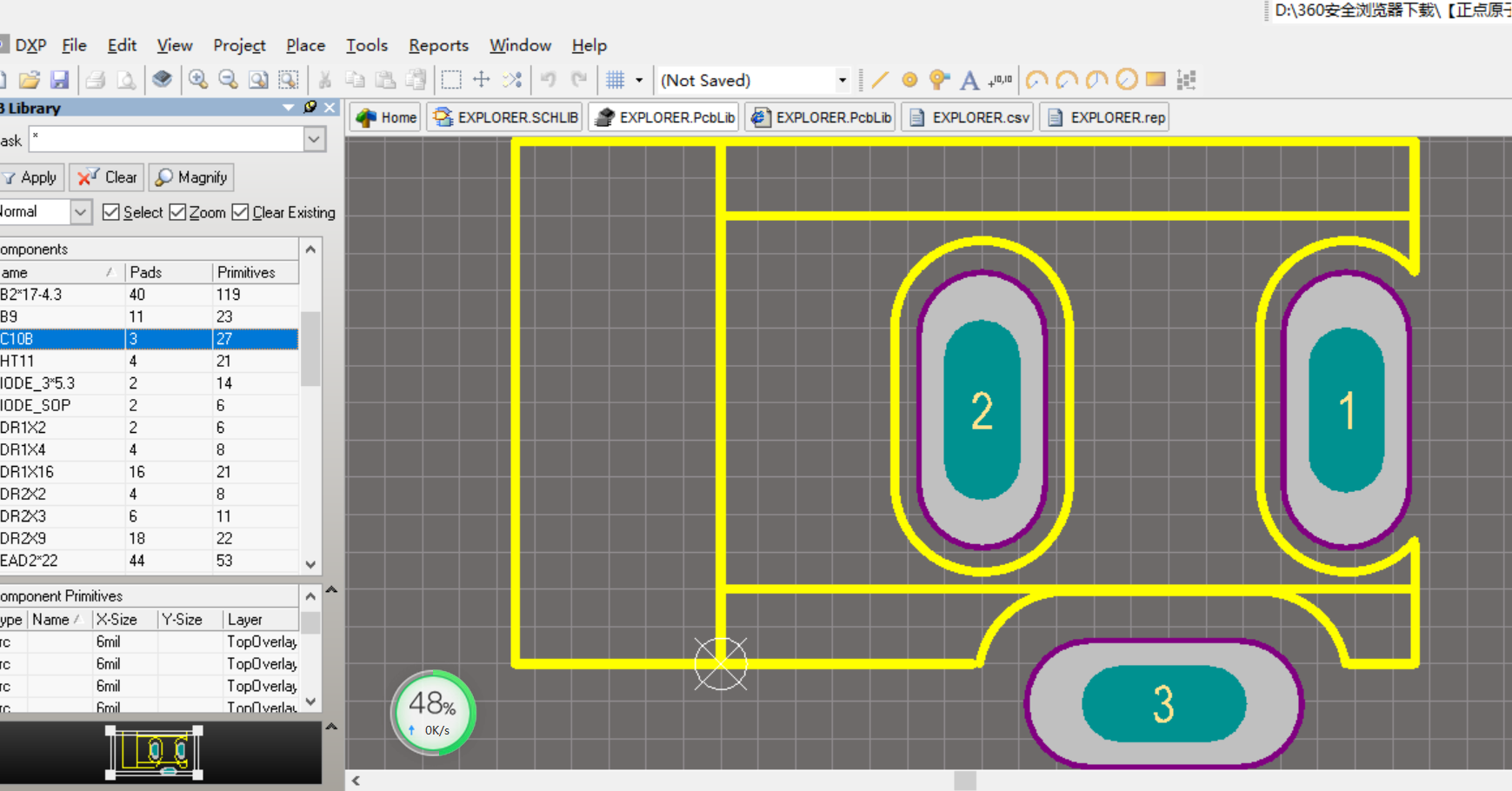This screenshot has width=1512, height=791.
Task: Click the Clear filter button
Action: pos(107,177)
